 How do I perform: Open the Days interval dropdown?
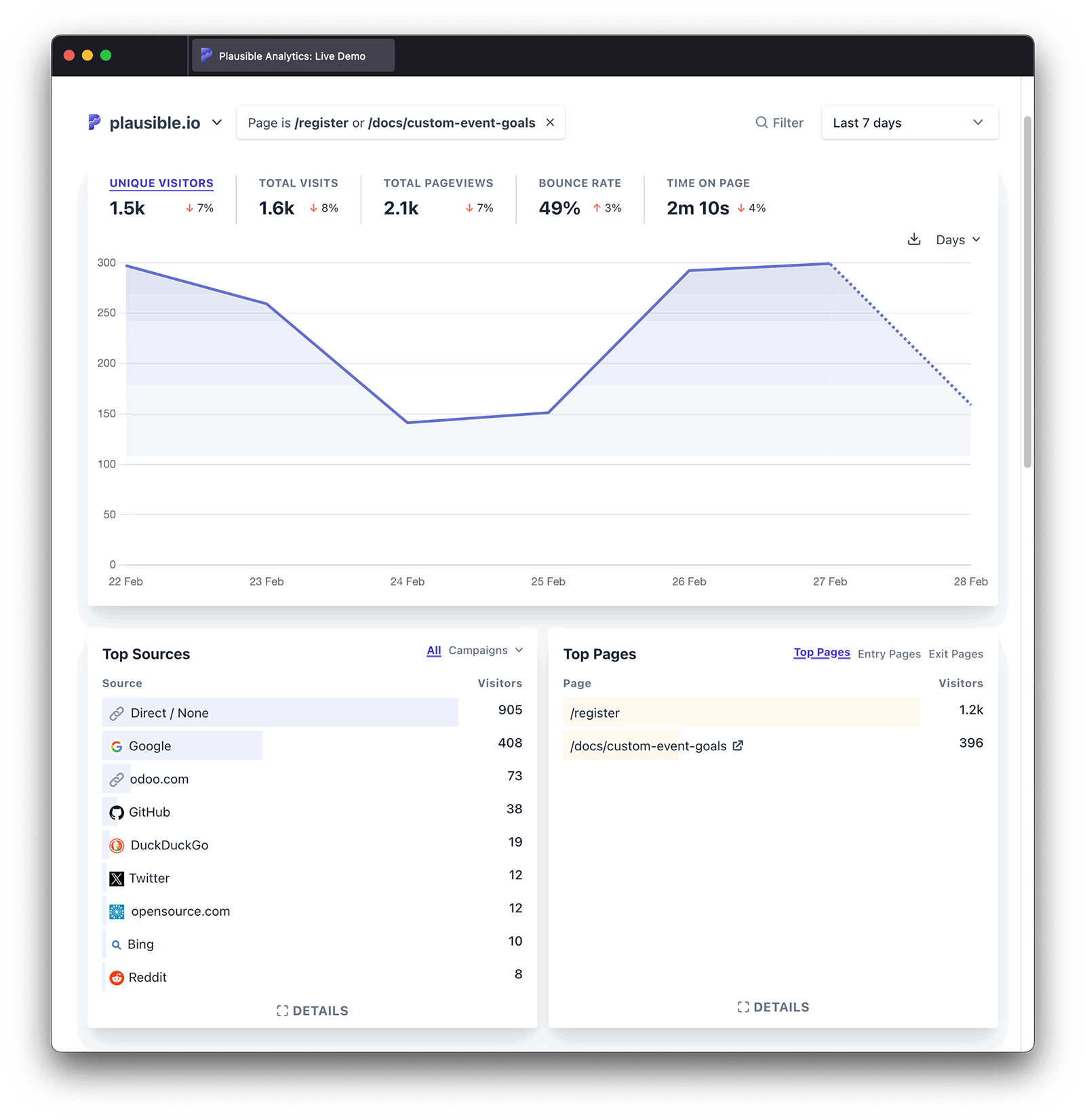point(958,239)
